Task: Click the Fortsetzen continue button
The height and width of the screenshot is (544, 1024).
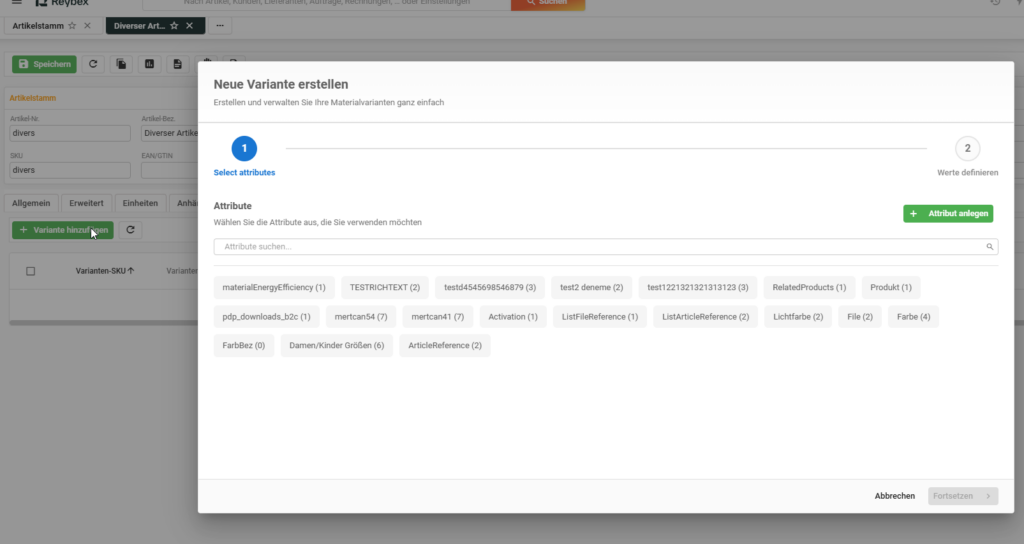Action: pyautogui.click(x=963, y=496)
